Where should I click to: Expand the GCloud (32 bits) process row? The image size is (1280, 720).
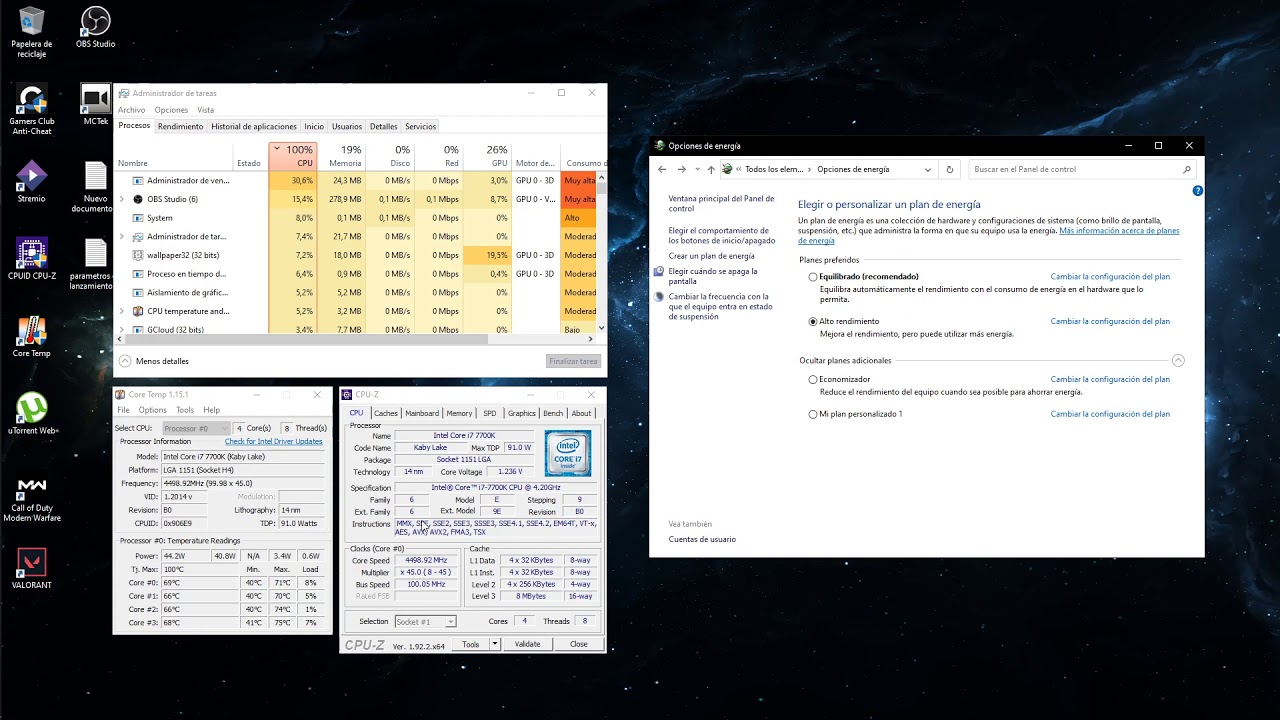122,330
